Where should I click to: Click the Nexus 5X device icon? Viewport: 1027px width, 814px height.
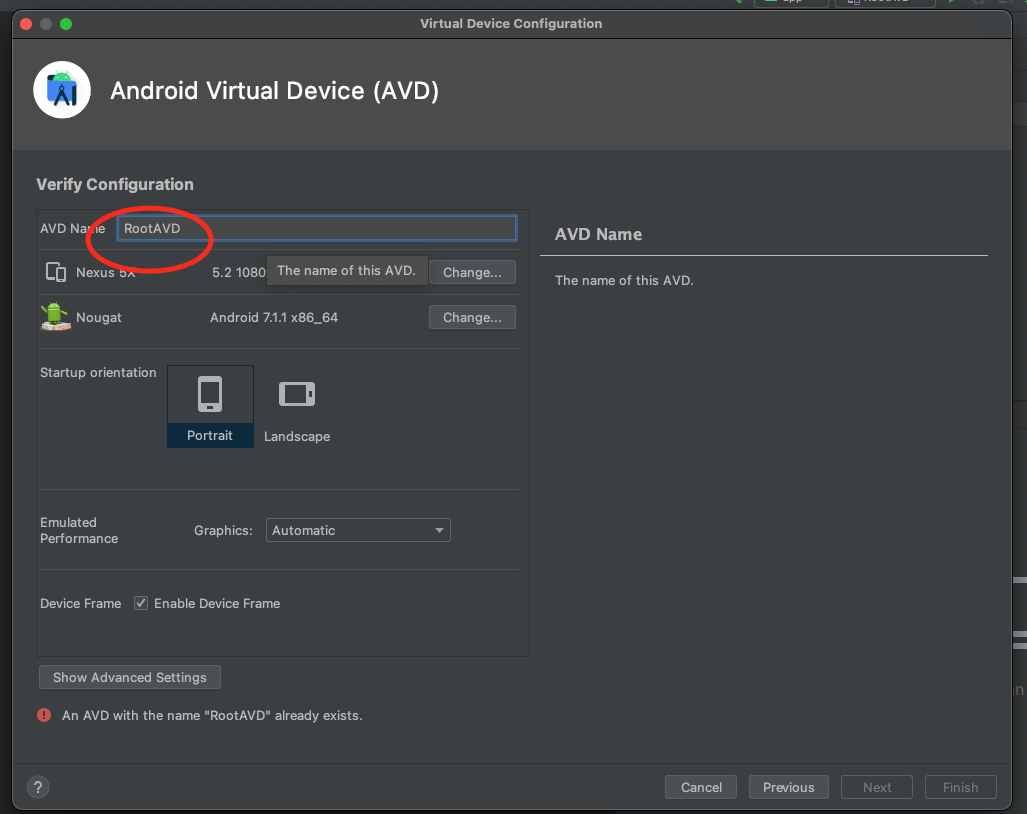56,272
